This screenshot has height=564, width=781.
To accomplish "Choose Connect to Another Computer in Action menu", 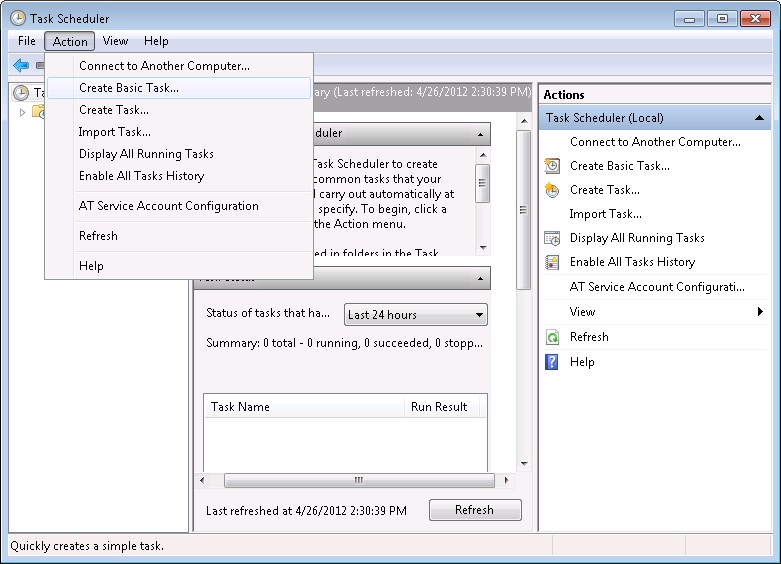I will [x=179, y=66].
